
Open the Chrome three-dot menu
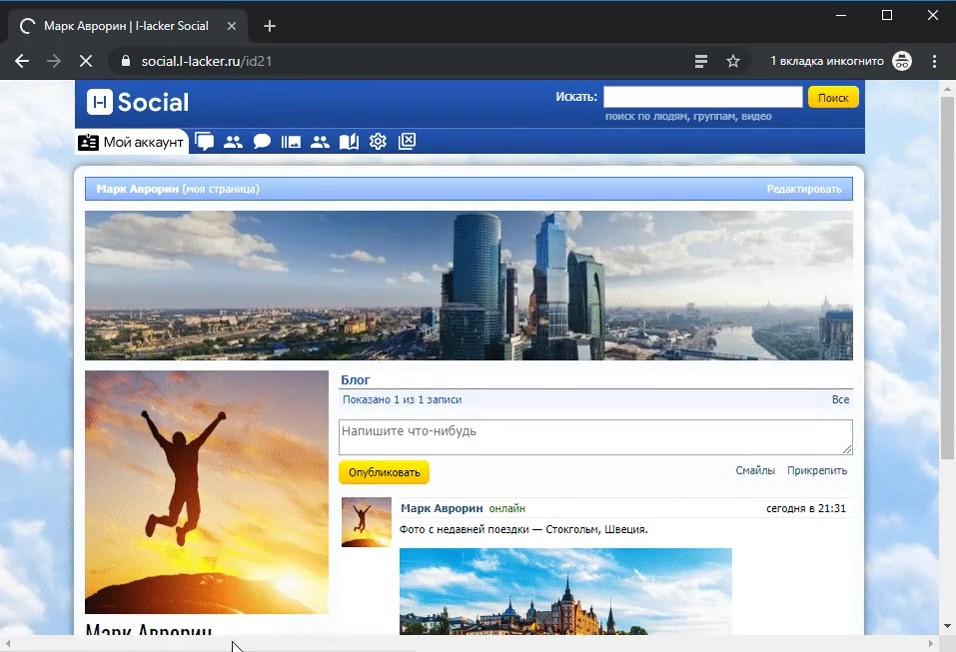pyautogui.click(x=935, y=61)
